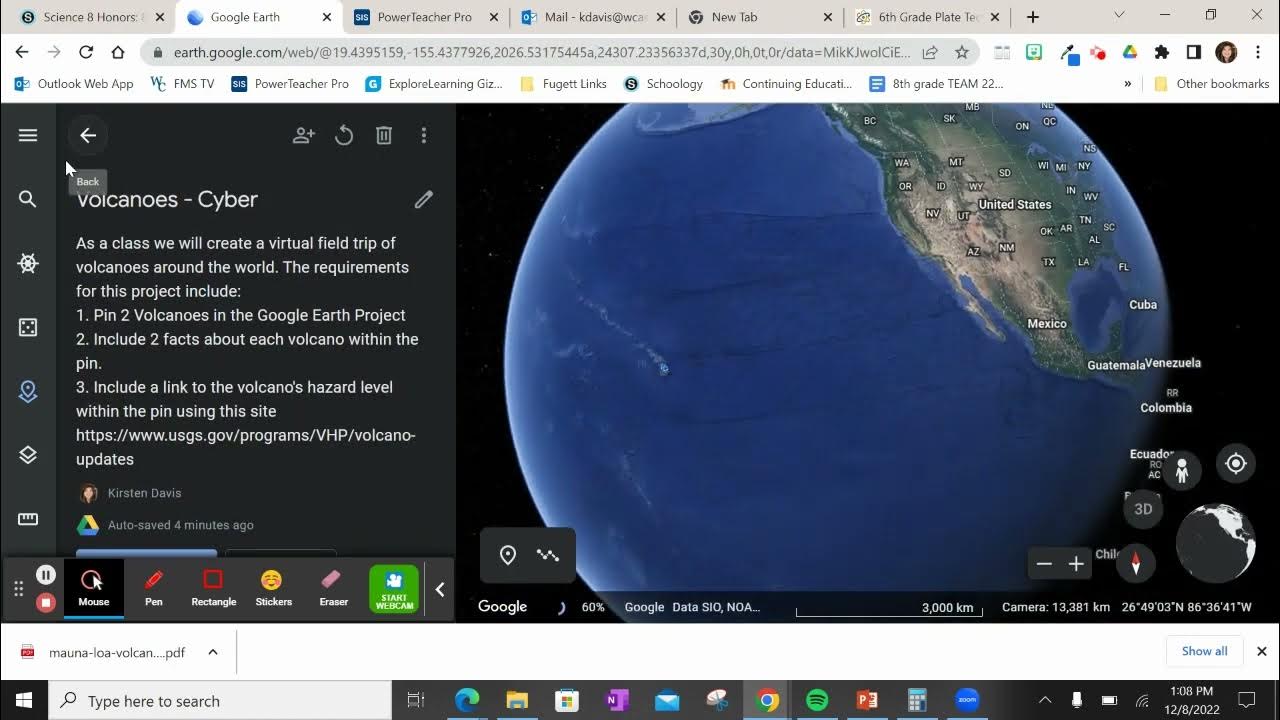Fly to my location target icon
1280x720 pixels.
[x=1236, y=463]
